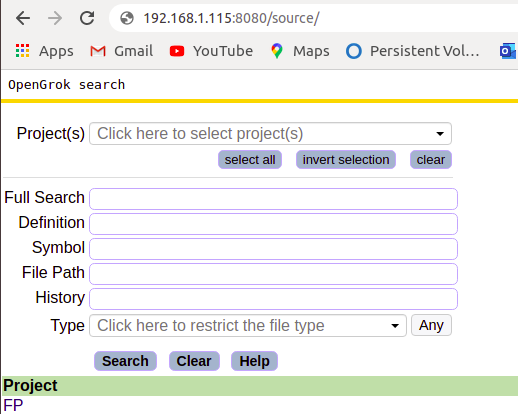The width and height of the screenshot is (518, 414).
Task: Expand the Project(s) selection dropdown
Action: [270, 134]
